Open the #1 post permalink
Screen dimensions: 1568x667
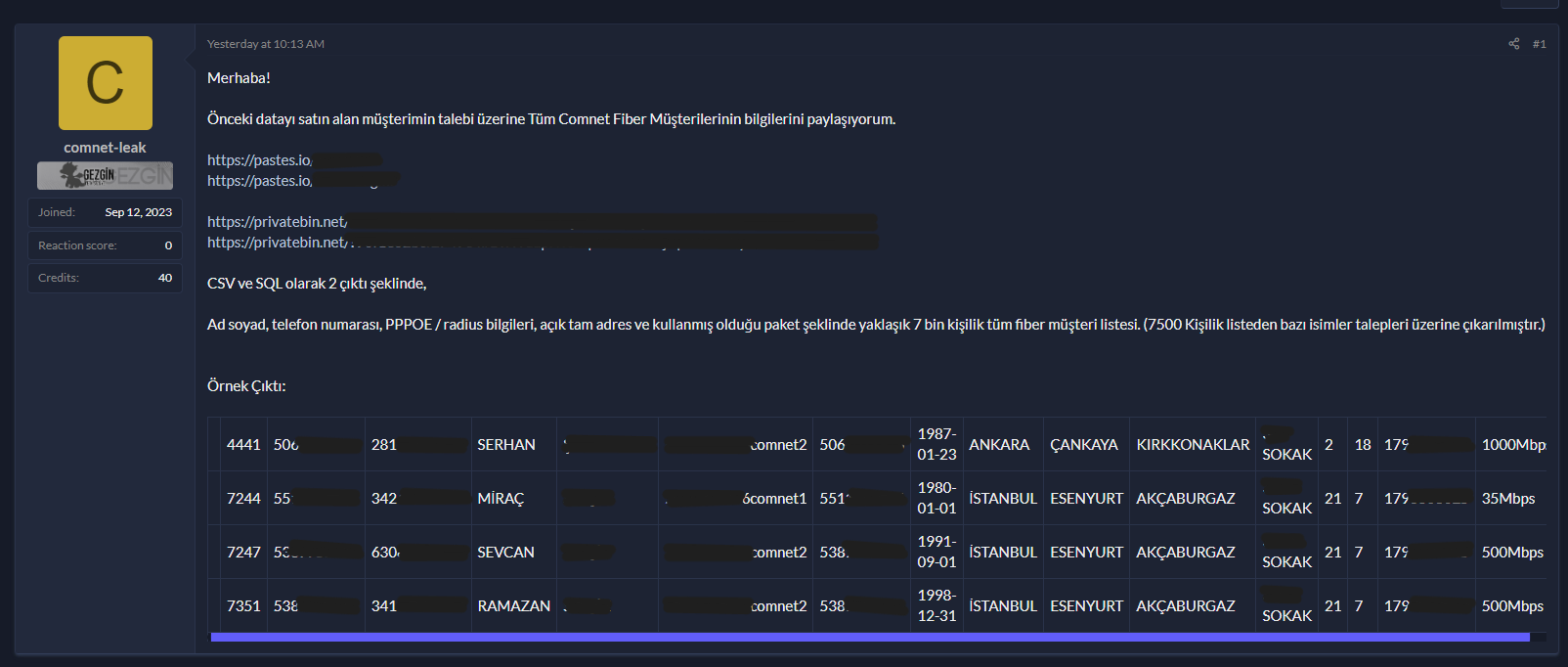pyautogui.click(x=1540, y=44)
